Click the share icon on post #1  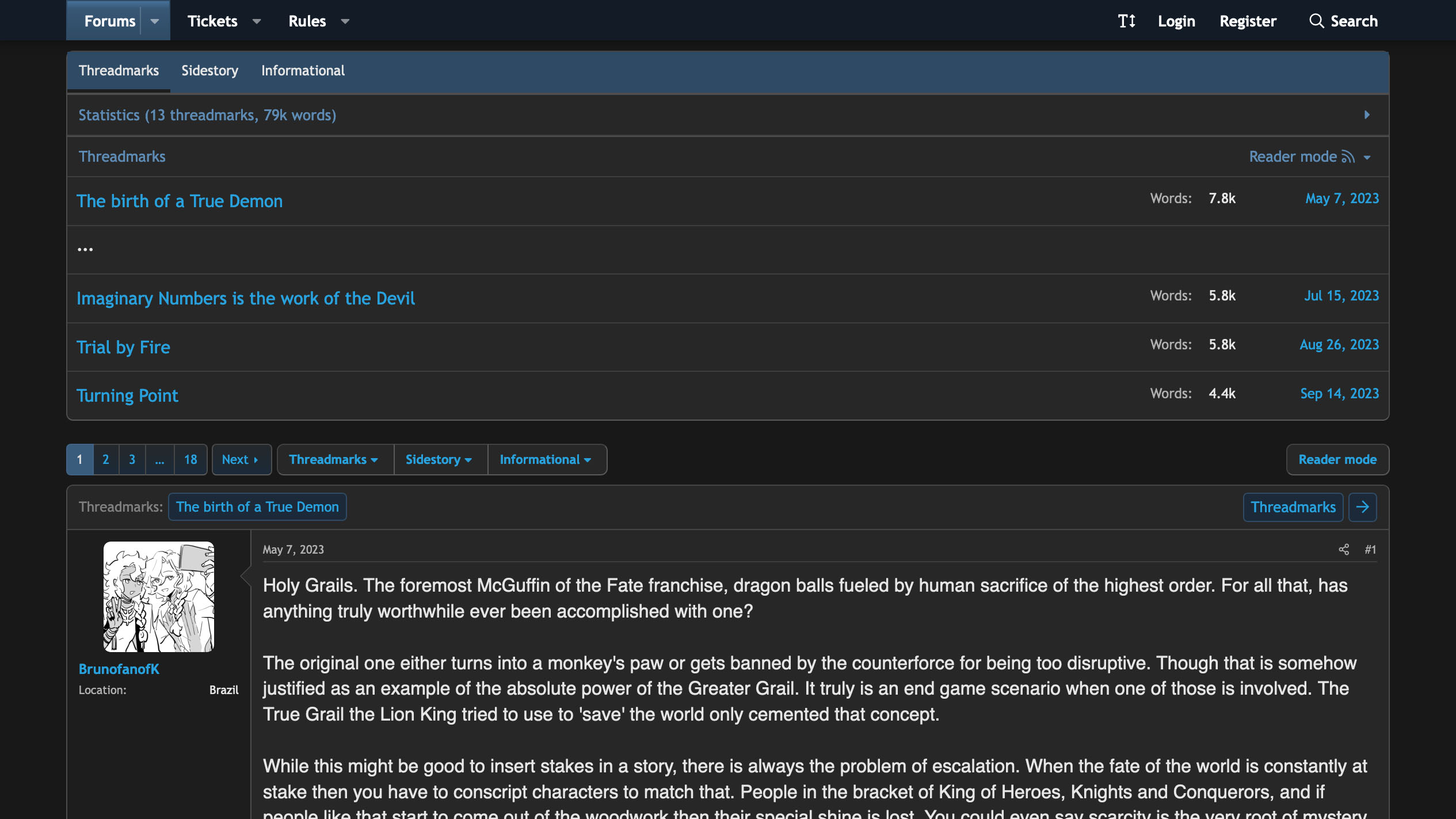(x=1344, y=550)
